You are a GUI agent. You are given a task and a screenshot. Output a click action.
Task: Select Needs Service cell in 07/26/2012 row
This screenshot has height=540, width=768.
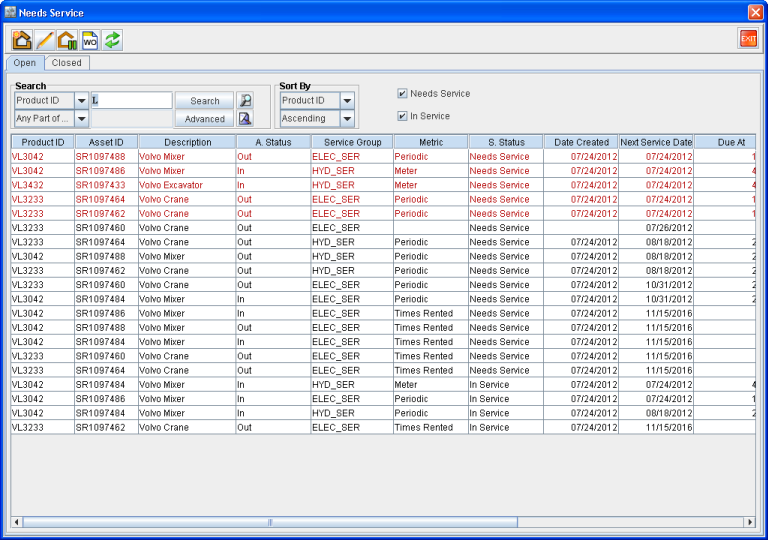coord(506,228)
